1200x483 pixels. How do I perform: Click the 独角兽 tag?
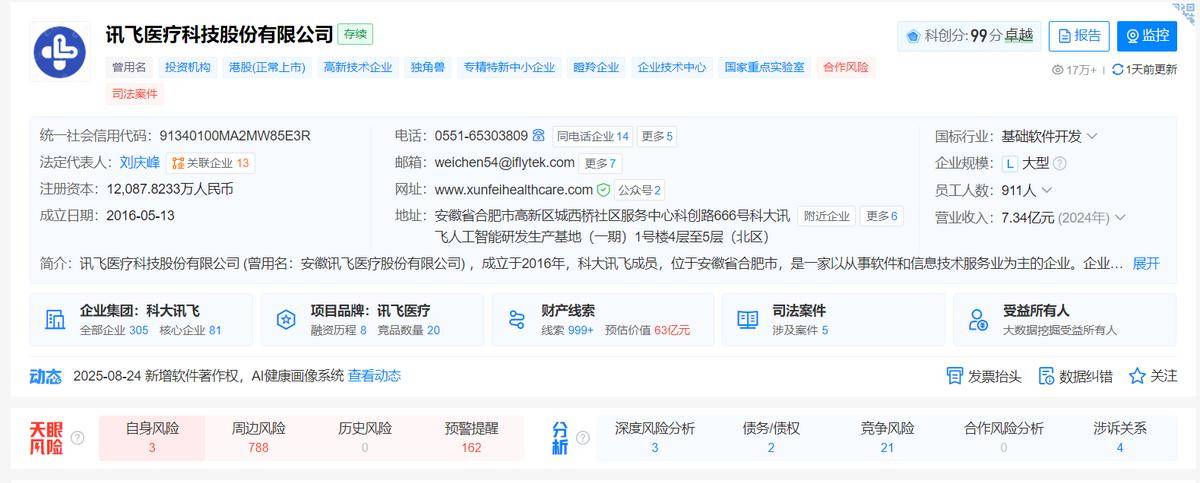pyautogui.click(x=427, y=68)
